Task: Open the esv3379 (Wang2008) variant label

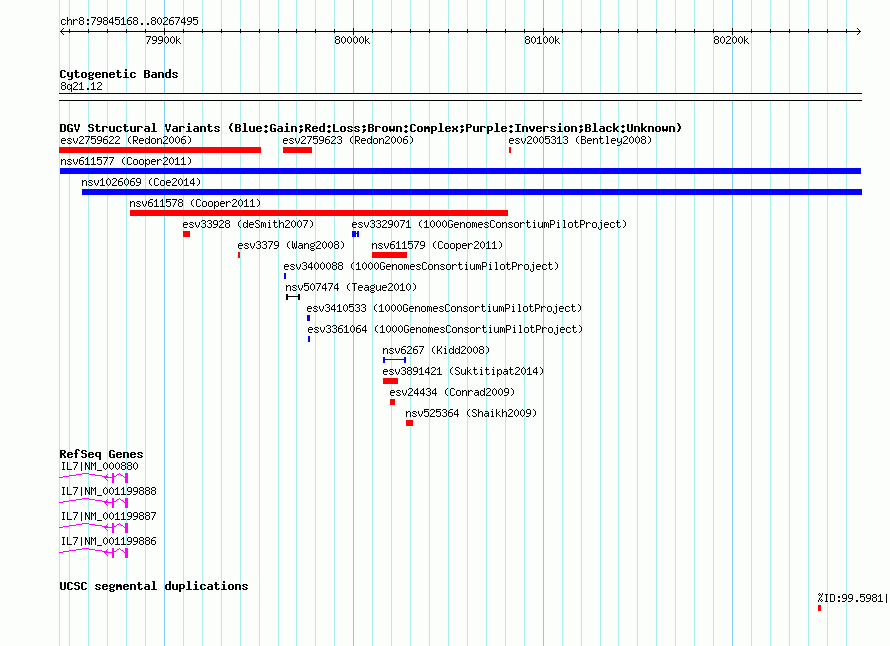Action: tap(291, 245)
